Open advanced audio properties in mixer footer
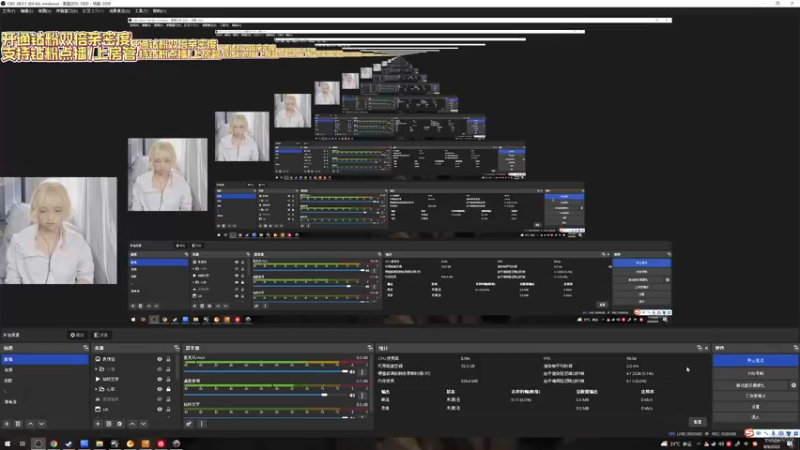 [x=189, y=424]
